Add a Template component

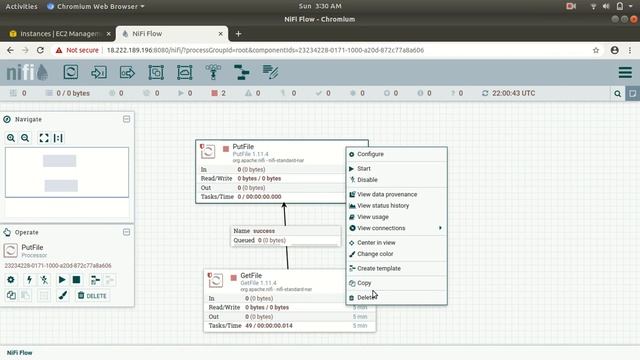click(242, 72)
